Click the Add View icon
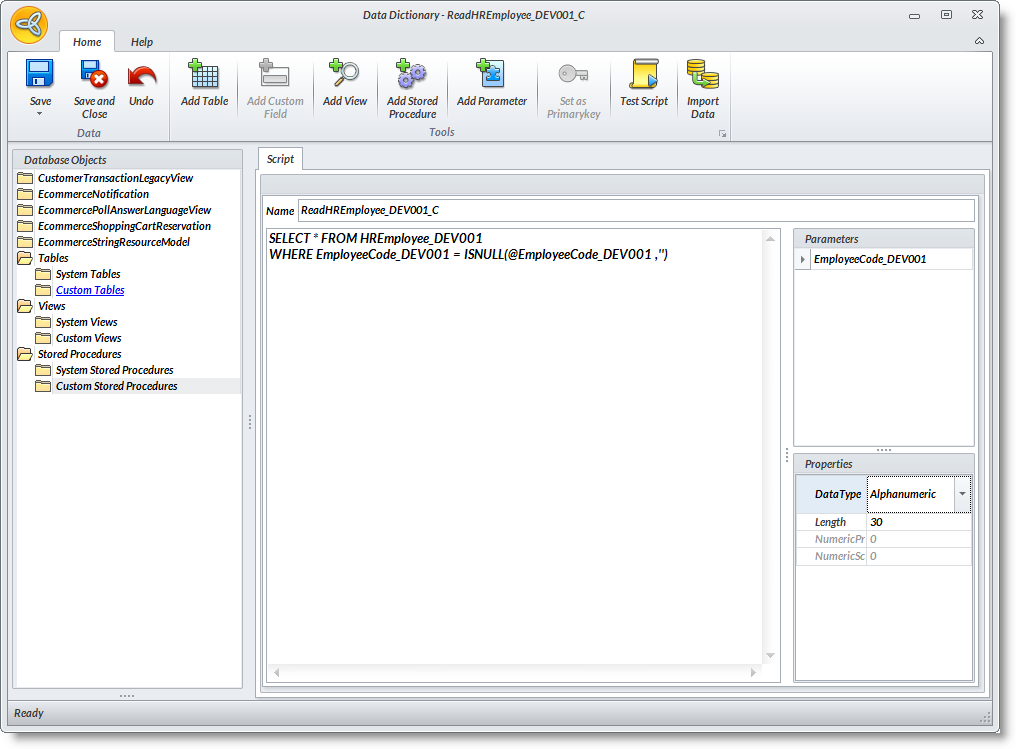Viewport: 1016px width, 749px height. (344, 75)
